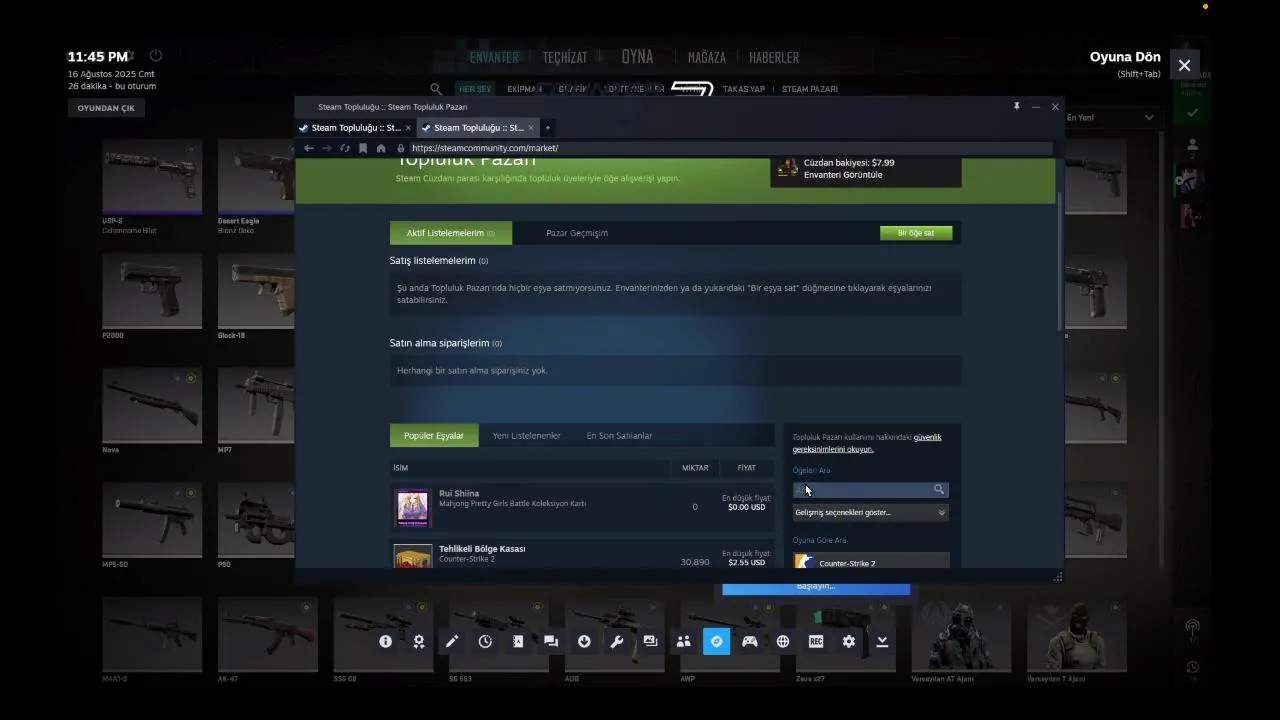Switch to 'Pazar Geçmişim' tab

pyautogui.click(x=577, y=233)
